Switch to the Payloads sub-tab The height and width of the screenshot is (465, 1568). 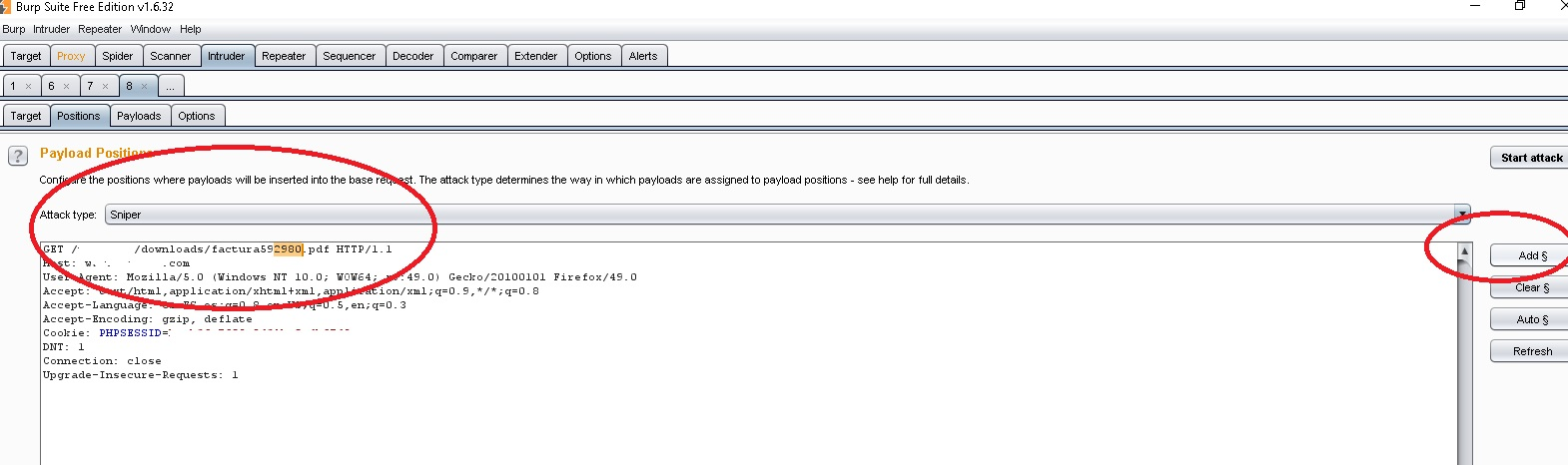(139, 116)
